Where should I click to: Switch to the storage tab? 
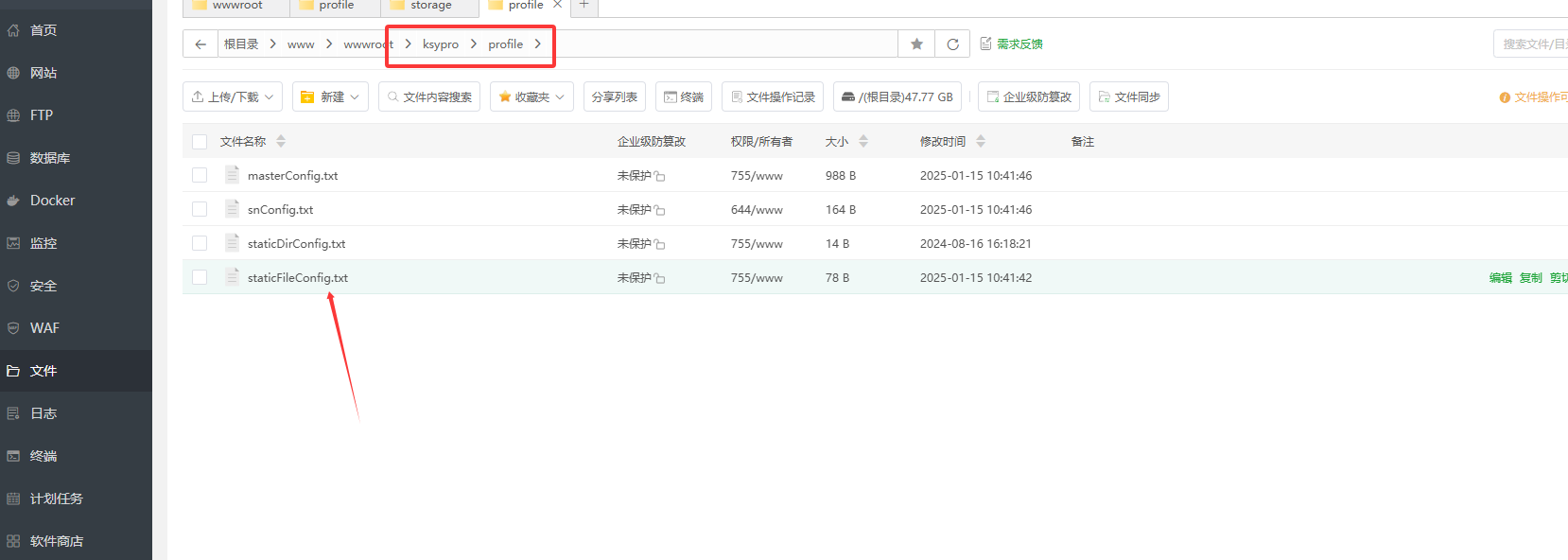430,6
